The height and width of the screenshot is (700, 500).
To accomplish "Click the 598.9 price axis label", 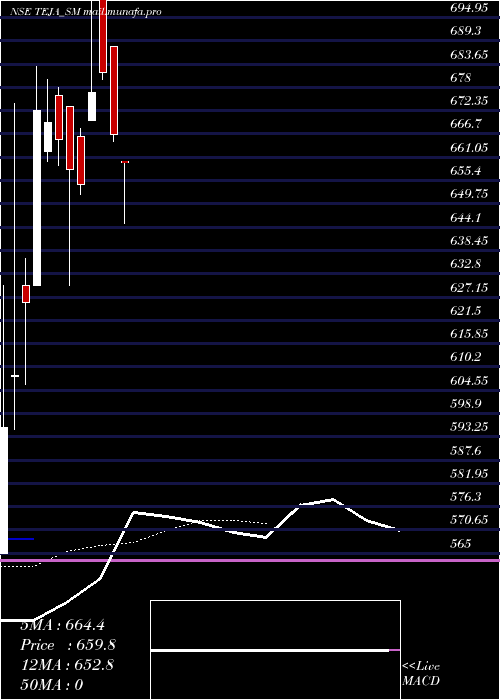I will (x=465, y=404).
